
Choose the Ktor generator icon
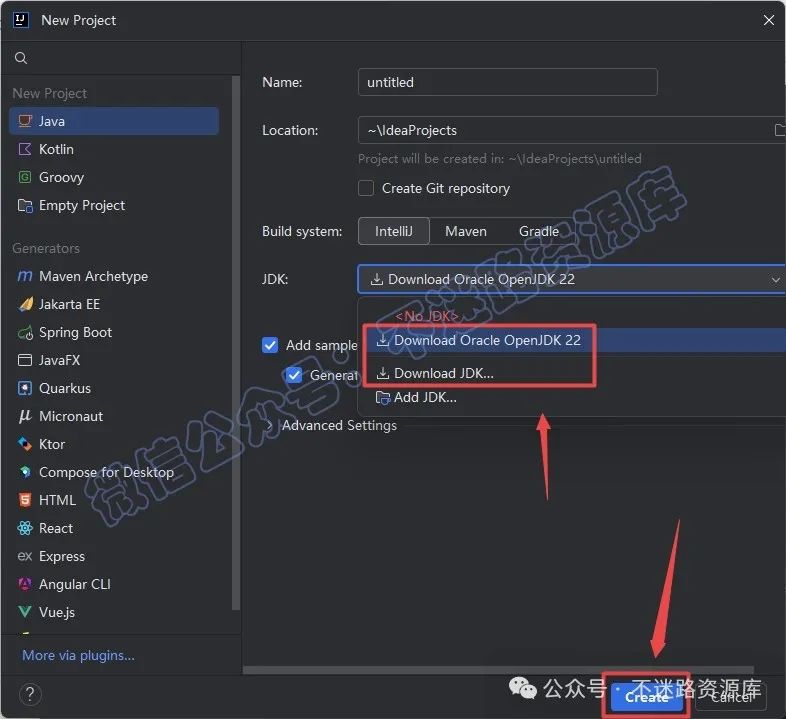pos(25,444)
